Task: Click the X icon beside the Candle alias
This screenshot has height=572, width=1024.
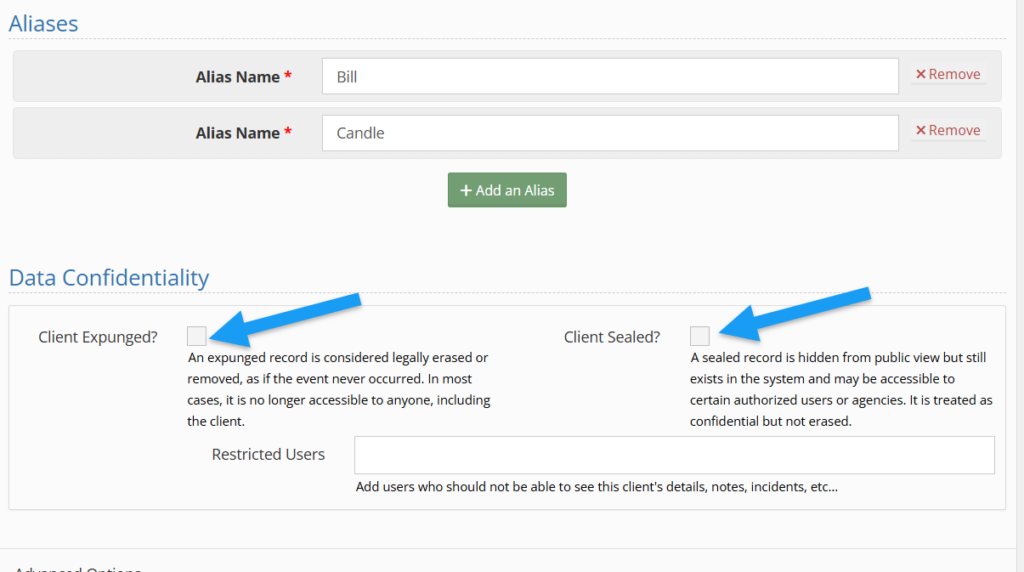Action: pos(921,131)
